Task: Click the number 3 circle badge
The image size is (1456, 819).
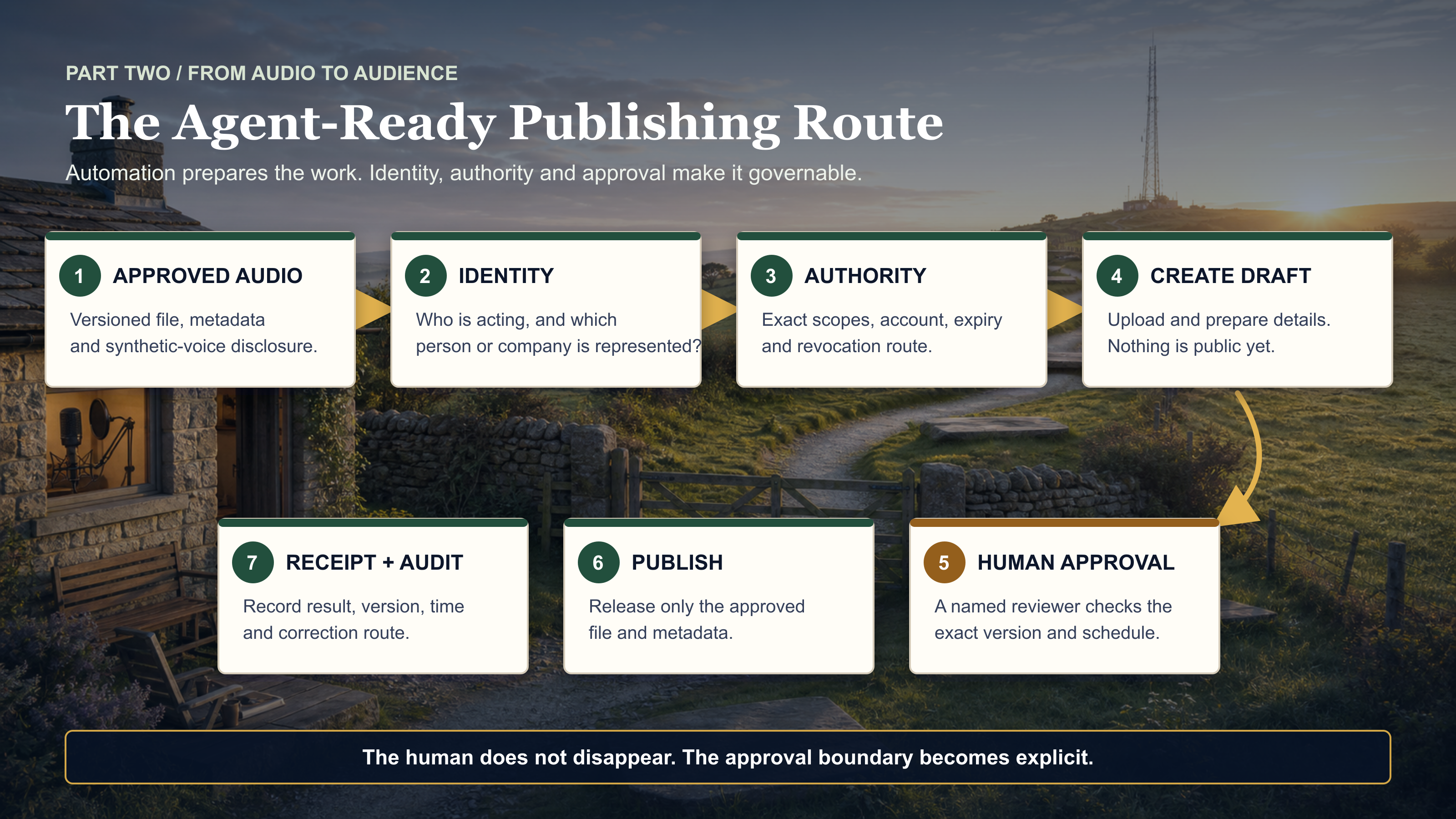Action: (x=772, y=276)
